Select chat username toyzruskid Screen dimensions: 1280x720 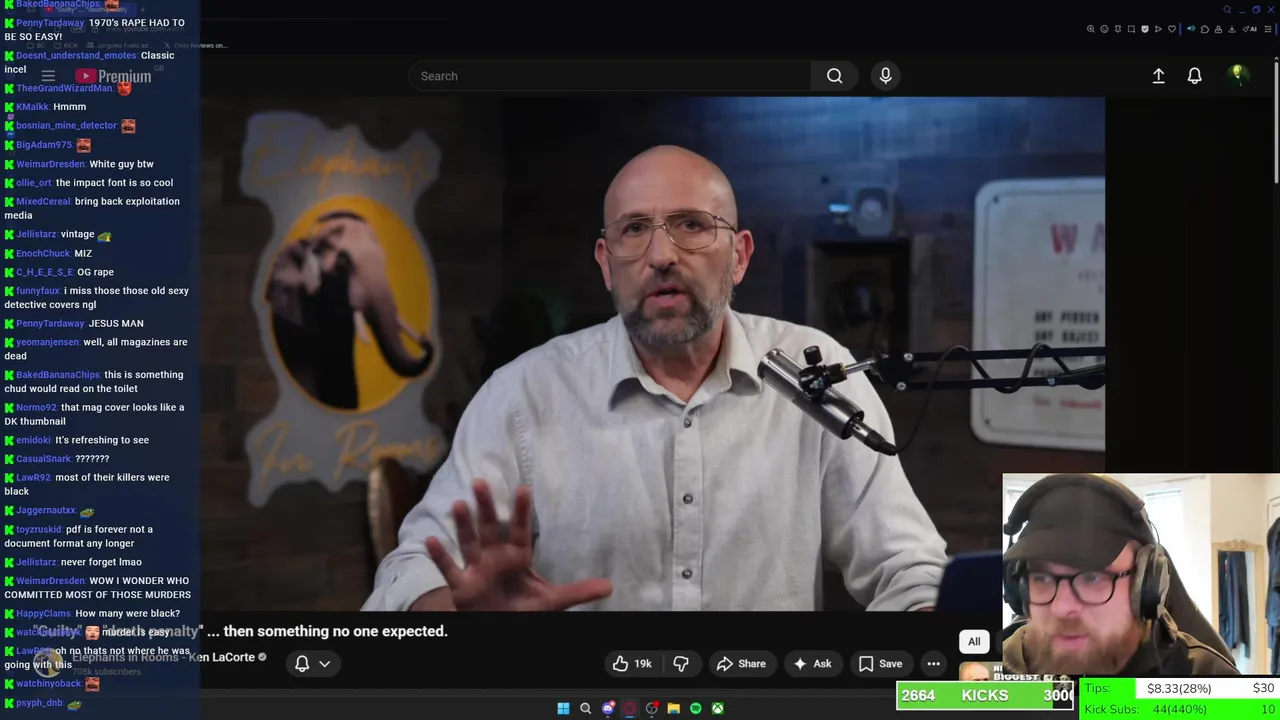(38, 529)
